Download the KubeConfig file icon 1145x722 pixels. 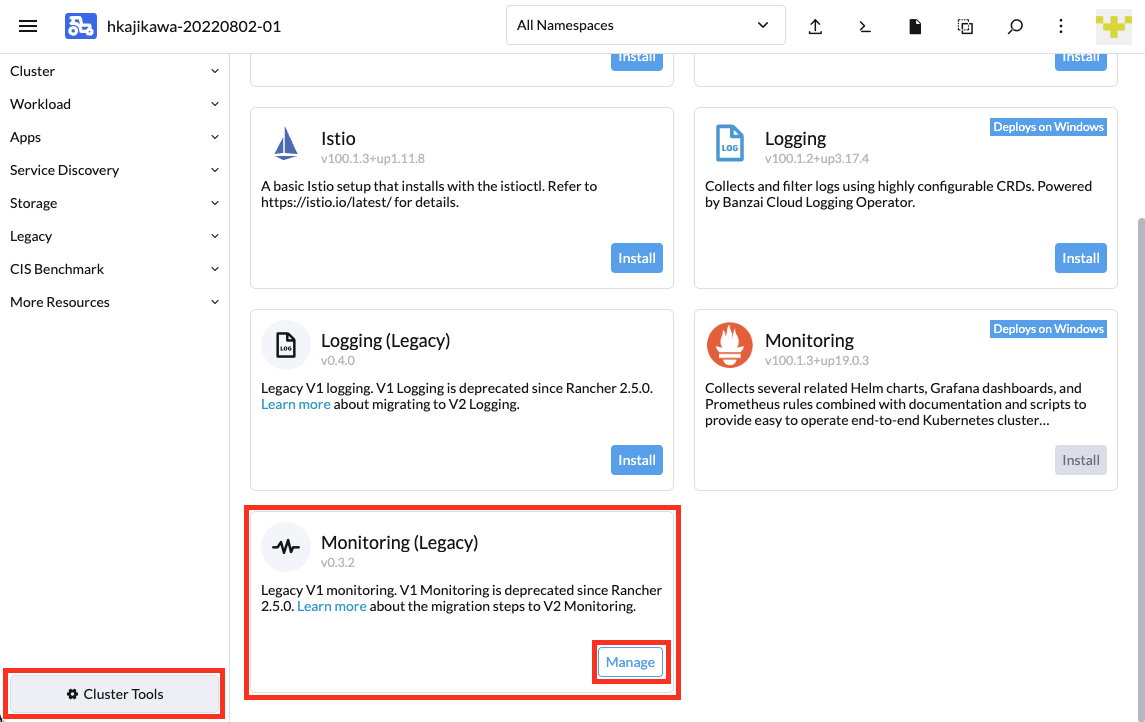pyautogui.click(x=915, y=26)
